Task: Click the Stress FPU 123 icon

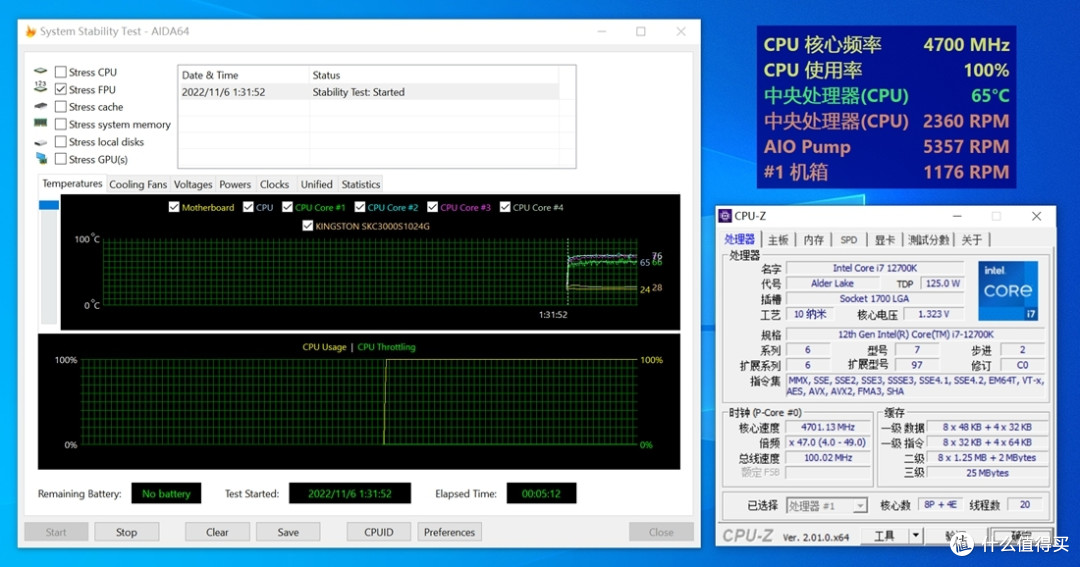Action: point(41,87)
